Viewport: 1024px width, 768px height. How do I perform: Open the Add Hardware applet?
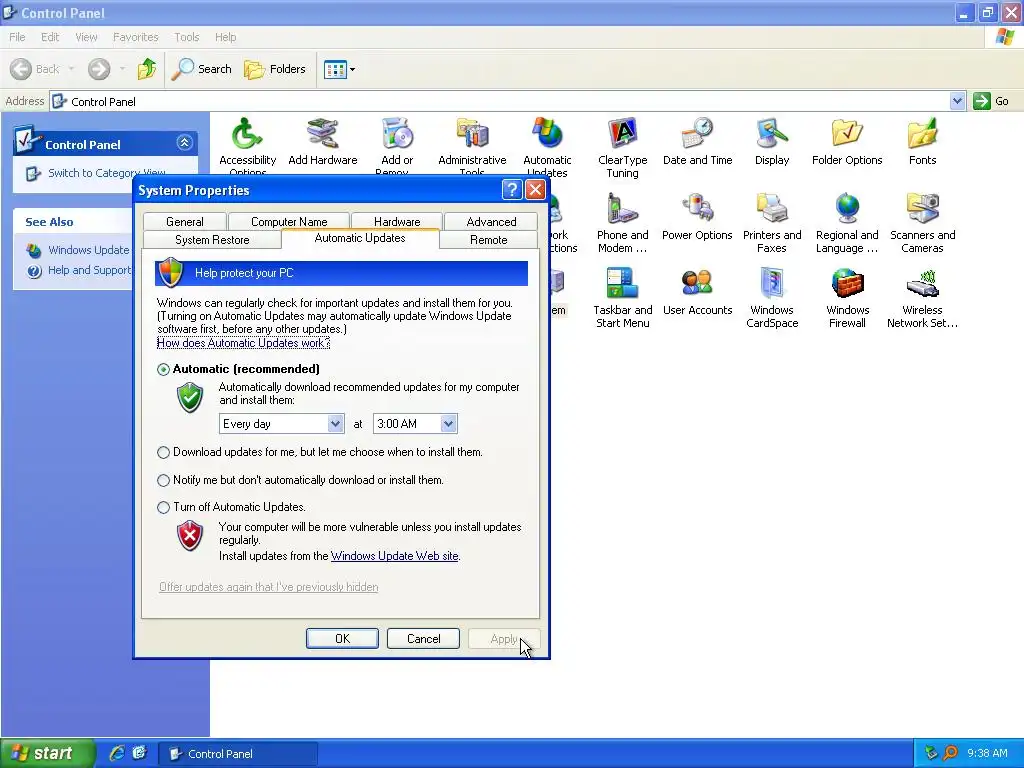click(323, 141)
